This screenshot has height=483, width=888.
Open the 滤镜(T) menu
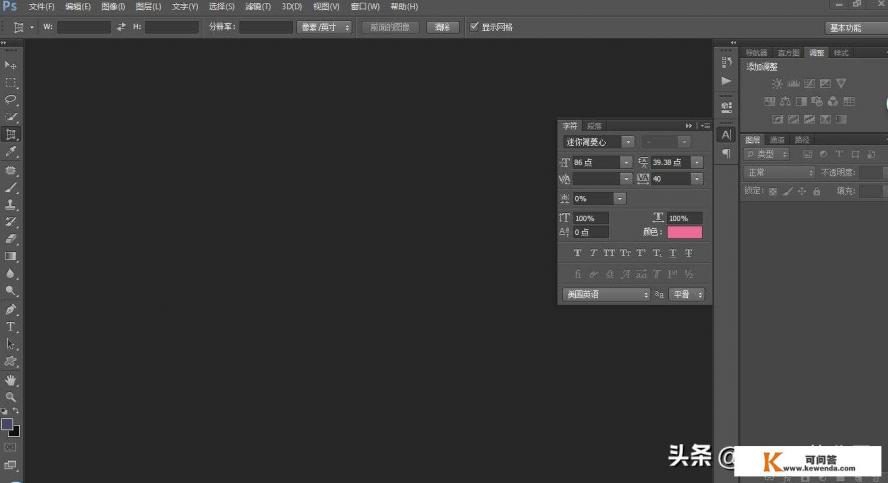tap(258, 7)
